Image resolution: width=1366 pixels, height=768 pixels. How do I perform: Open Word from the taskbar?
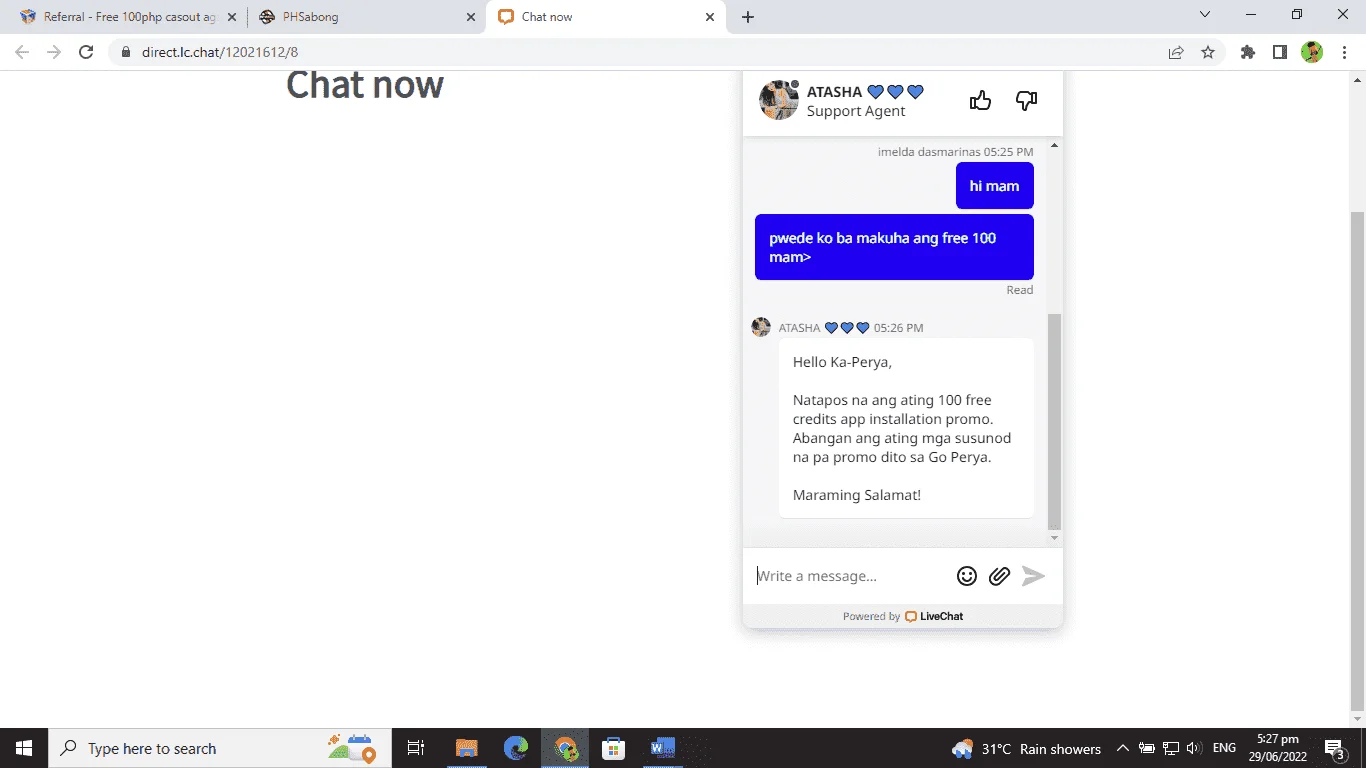point(663,748)
